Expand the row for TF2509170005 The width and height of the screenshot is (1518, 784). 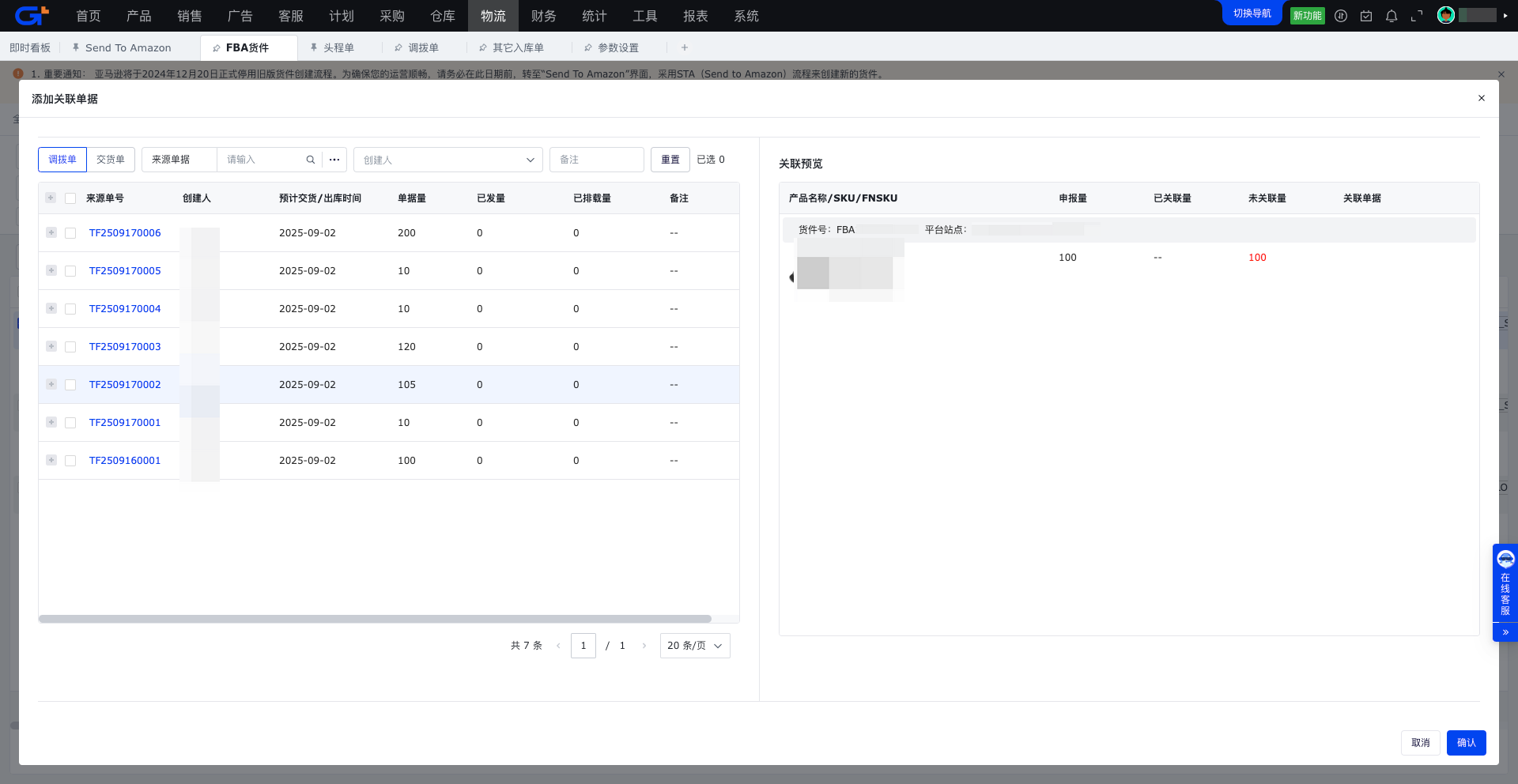[x=51, y=270]
